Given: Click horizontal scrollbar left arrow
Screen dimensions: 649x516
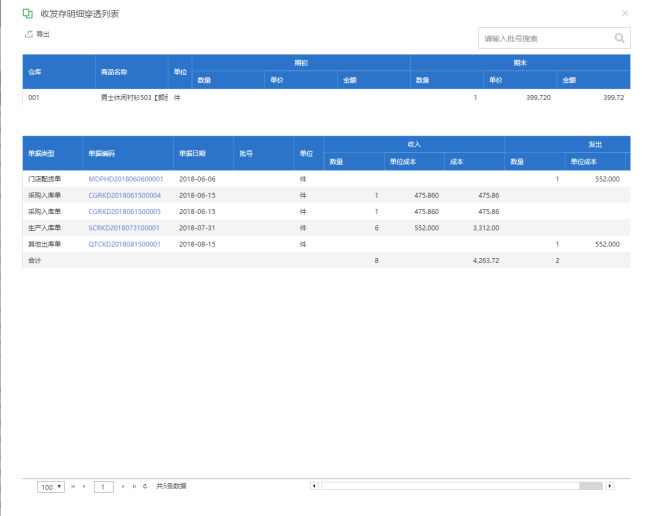Looking at the screenshot, I should [x=314, y=486].
